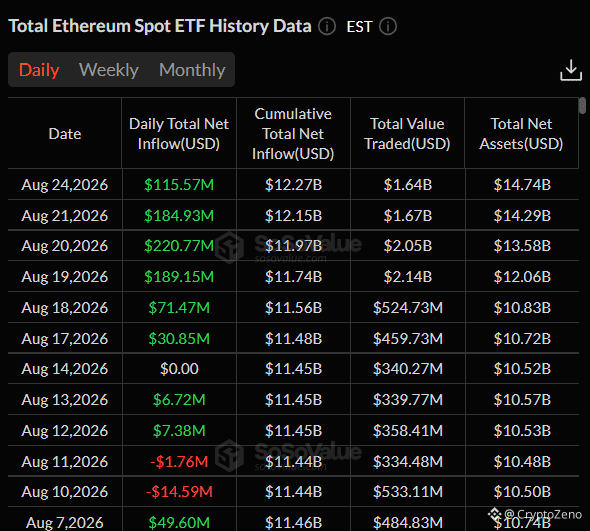Click the info icon next to EST
590x531 pixels.
(x=388, y=27)
